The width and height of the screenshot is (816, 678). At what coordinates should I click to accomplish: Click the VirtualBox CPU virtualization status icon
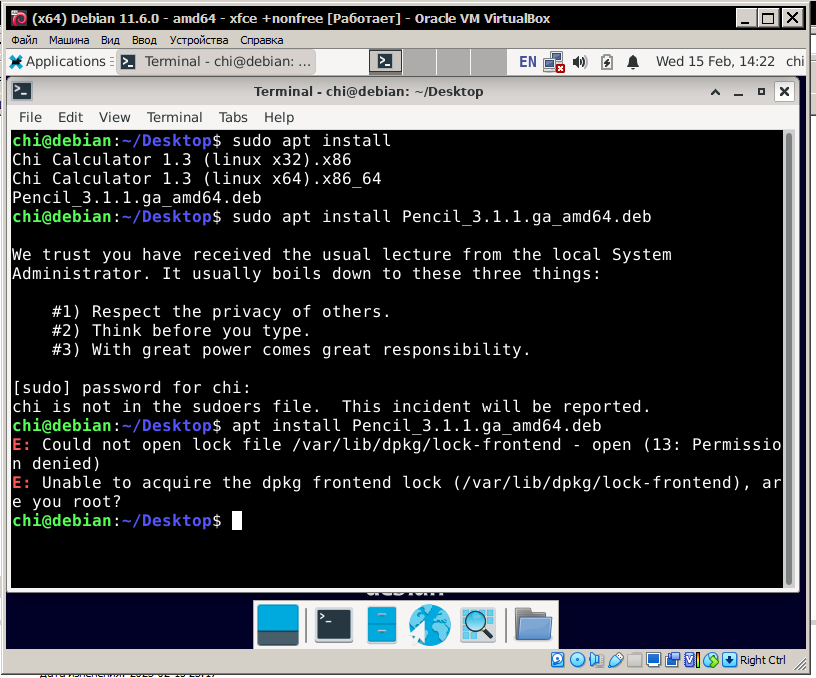[x=692, y=660]
